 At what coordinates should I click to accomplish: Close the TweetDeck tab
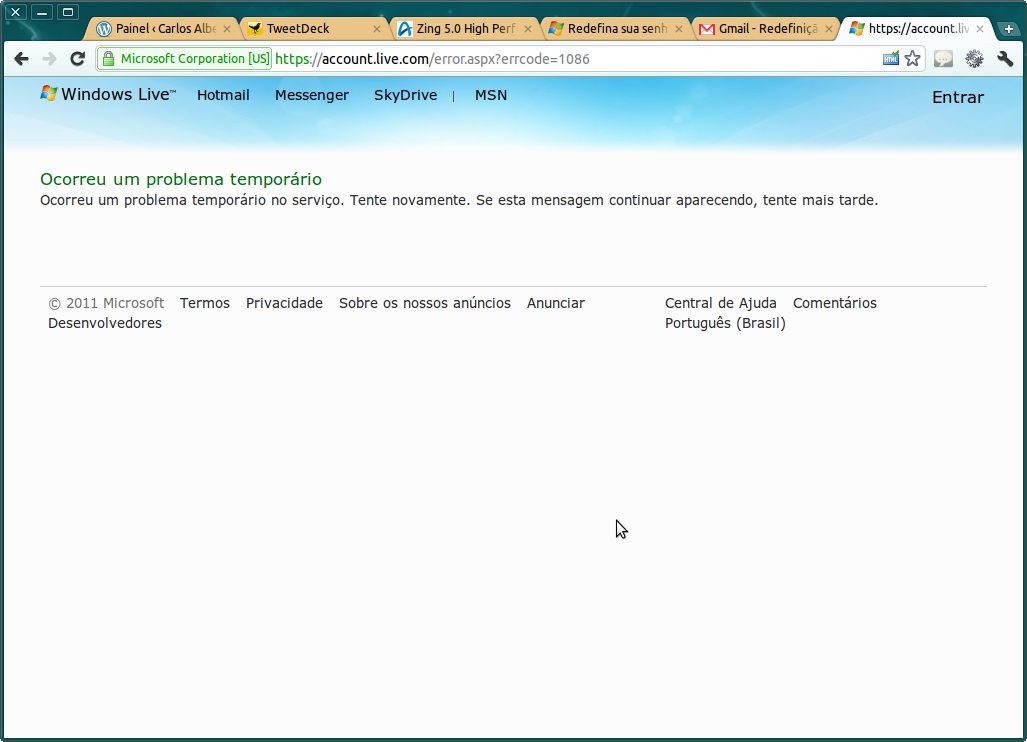coord(377,29)
